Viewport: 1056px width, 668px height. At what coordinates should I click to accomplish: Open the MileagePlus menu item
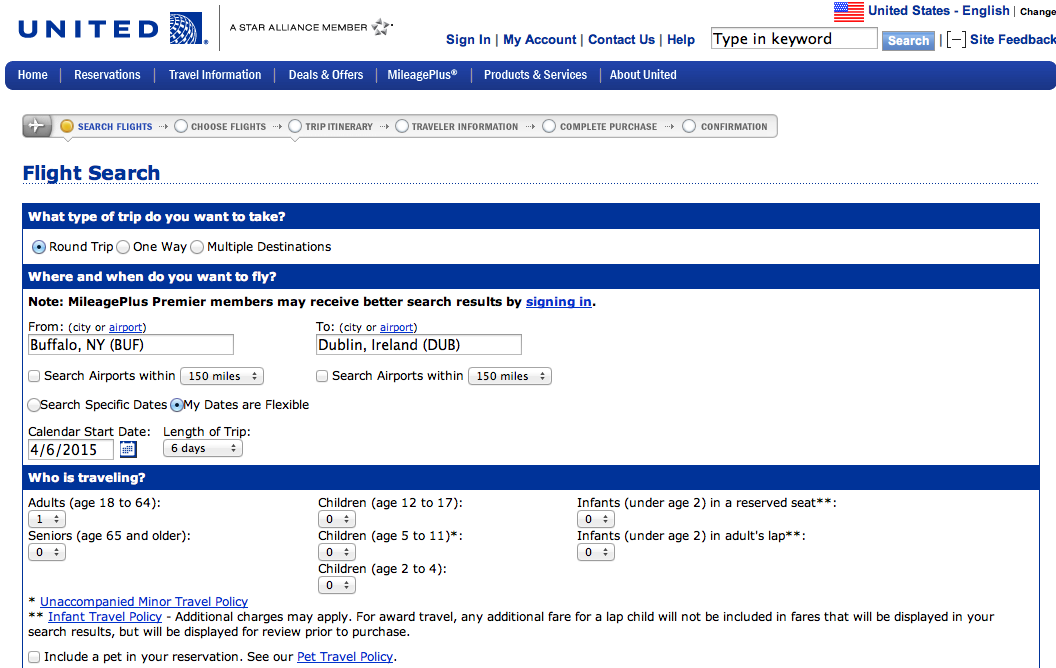click(x=423, y=75)
